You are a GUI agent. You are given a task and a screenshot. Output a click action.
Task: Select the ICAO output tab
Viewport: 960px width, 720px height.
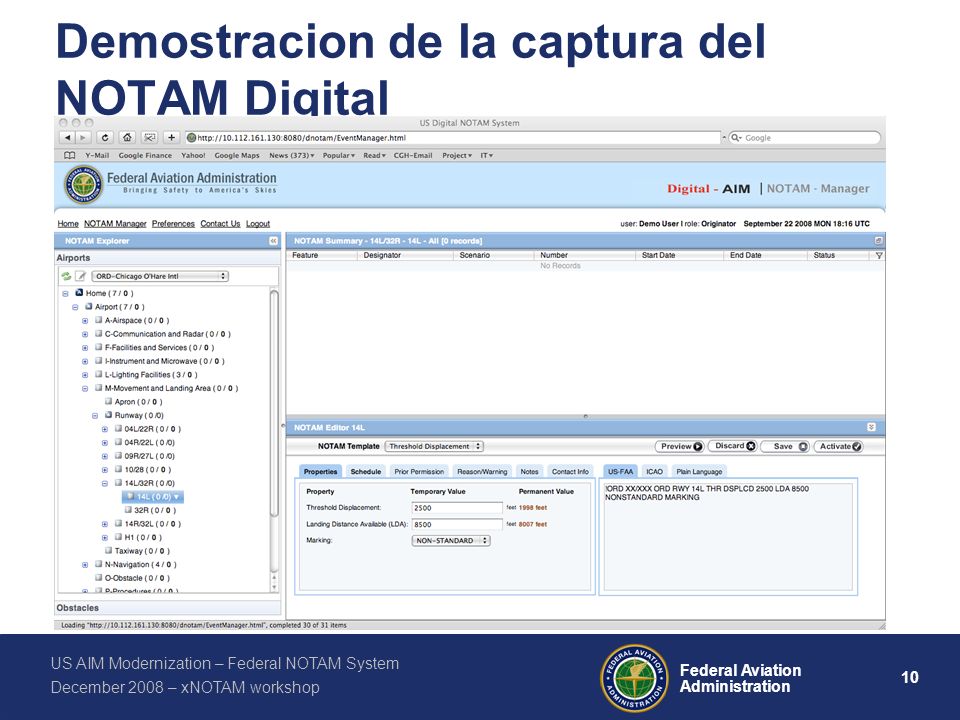coord(654,471)
